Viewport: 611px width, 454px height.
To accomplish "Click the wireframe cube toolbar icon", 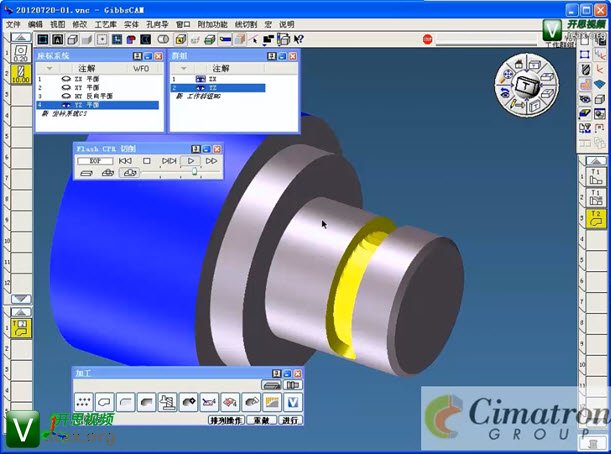I will click(72, 39).
